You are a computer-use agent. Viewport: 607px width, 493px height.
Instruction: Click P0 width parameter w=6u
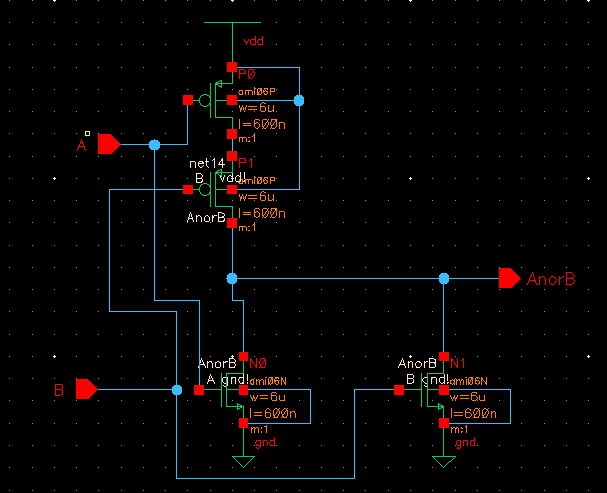257,108
